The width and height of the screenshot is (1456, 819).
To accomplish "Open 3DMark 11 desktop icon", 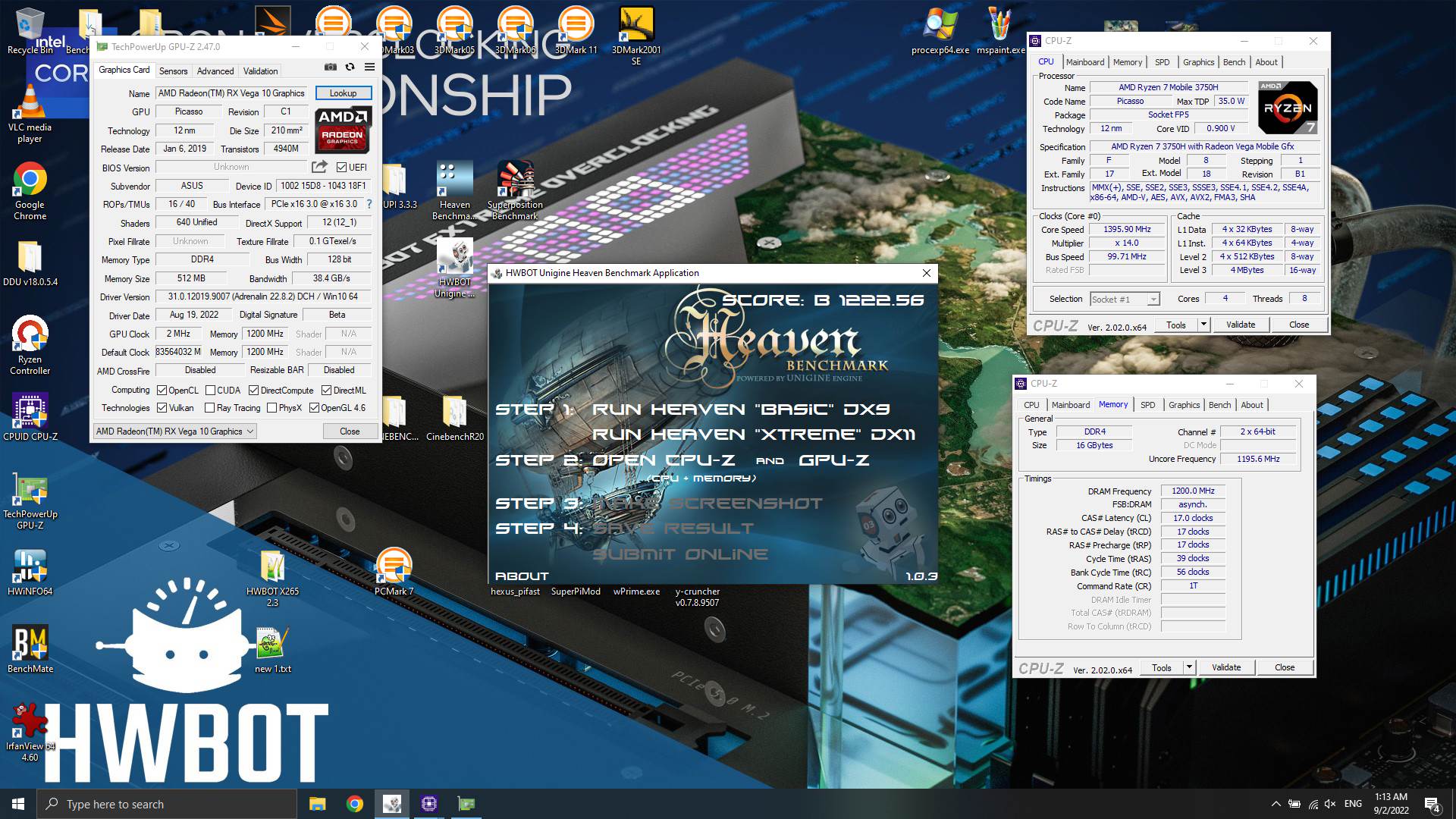I will pyautogui.click(x=576, y=32).
